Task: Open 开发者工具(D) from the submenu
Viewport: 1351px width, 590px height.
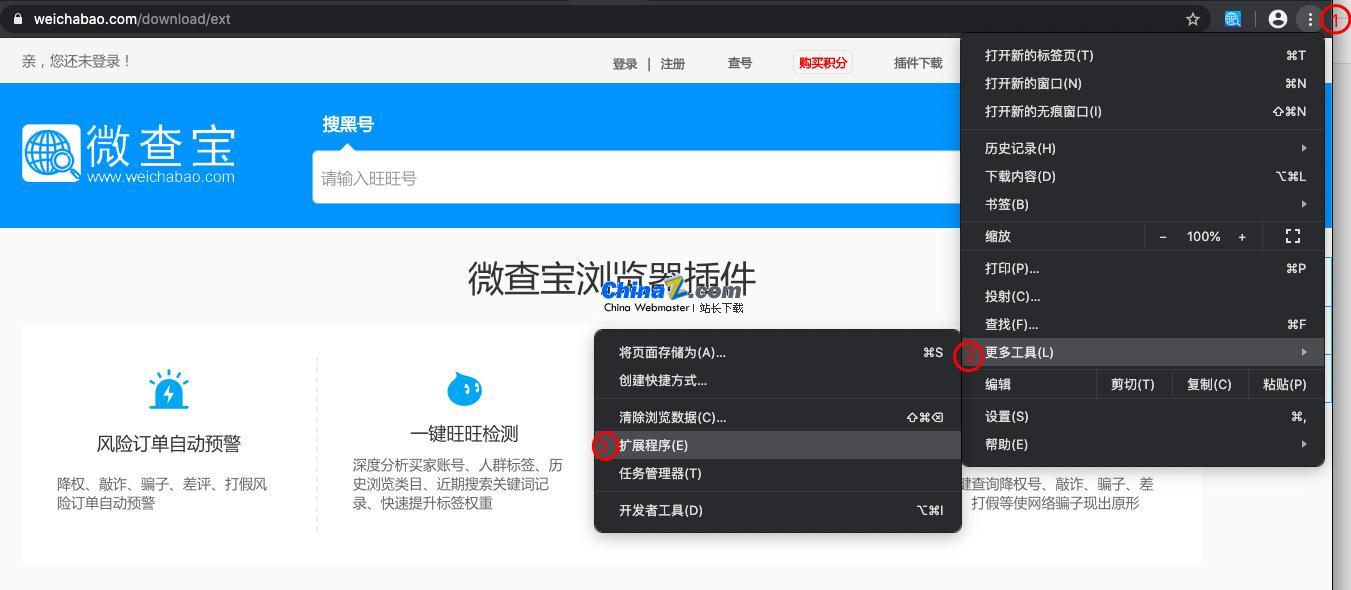Action: (778, 510)
